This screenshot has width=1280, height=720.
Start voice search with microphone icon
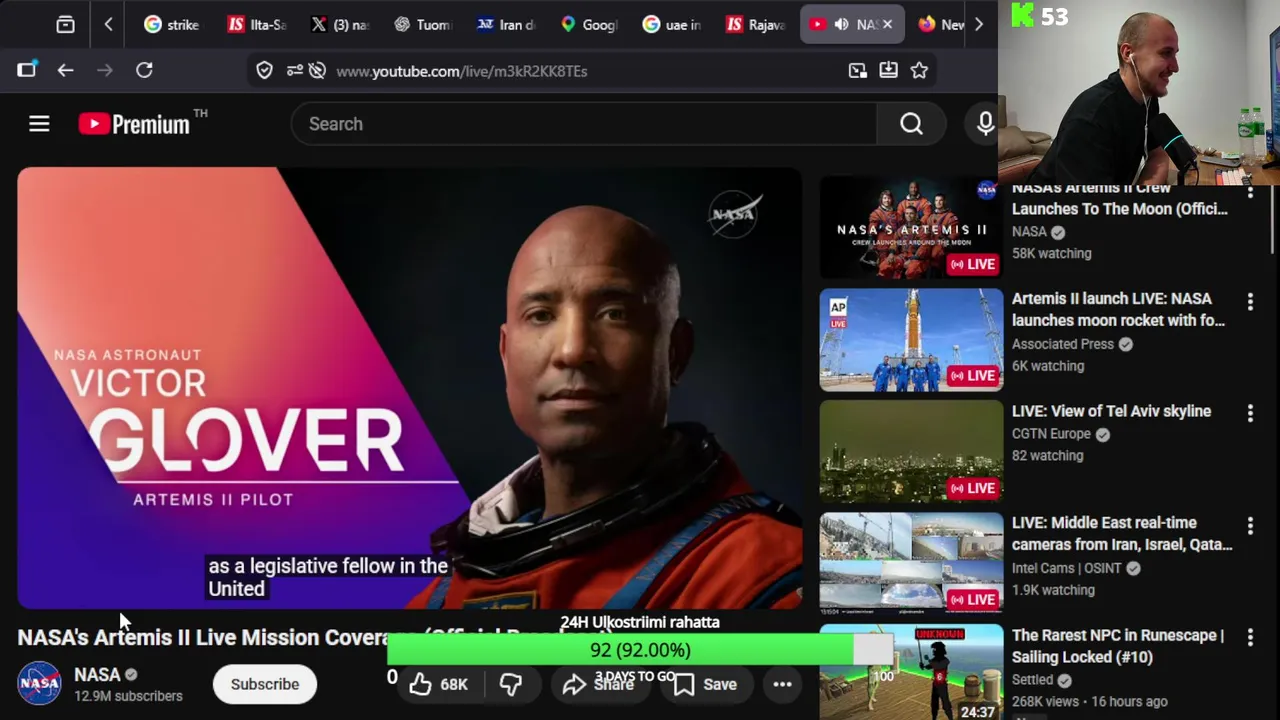coord(985,123)
